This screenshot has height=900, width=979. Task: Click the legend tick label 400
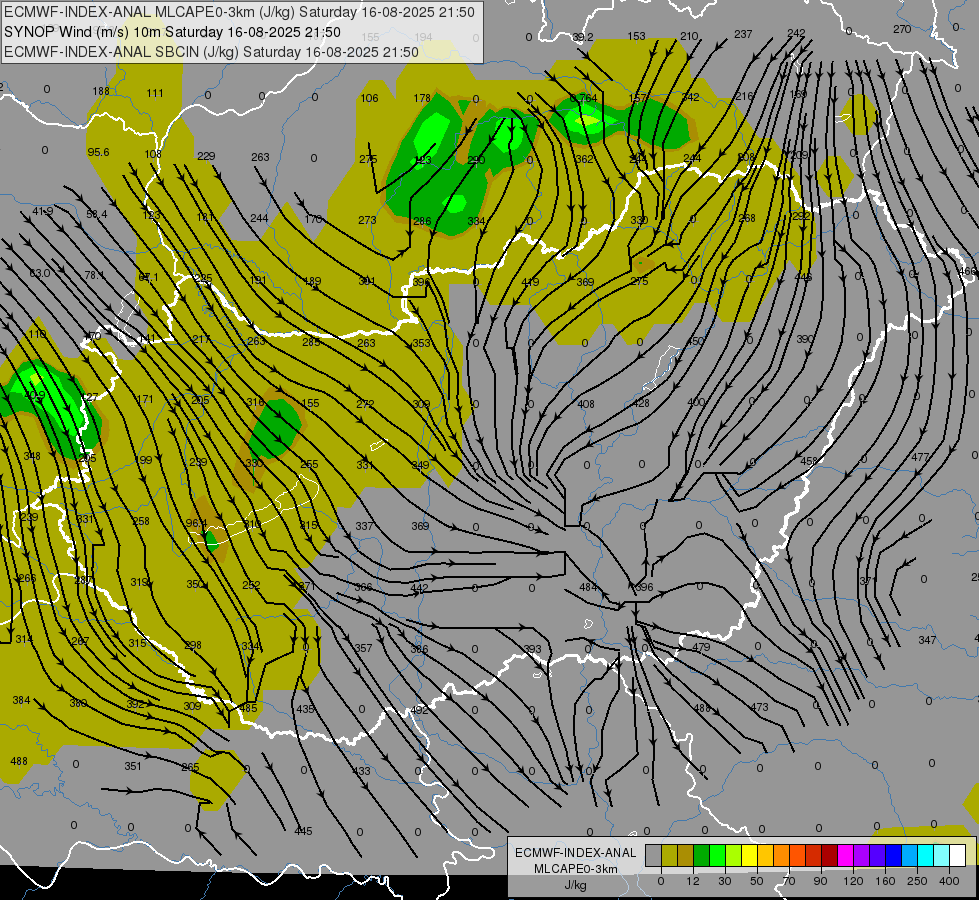pyautogui.click(x=949, y=881)
